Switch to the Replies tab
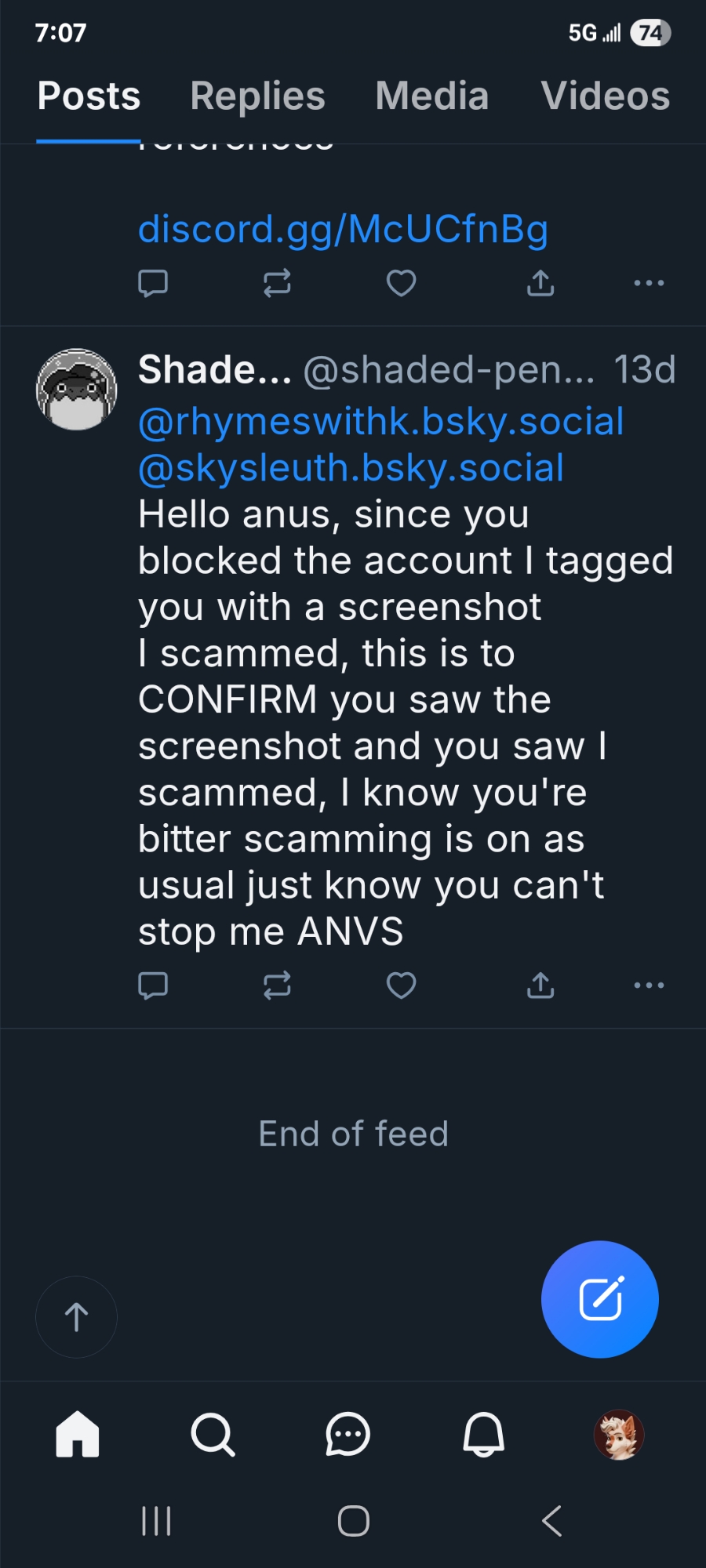 tap(257, 96)
